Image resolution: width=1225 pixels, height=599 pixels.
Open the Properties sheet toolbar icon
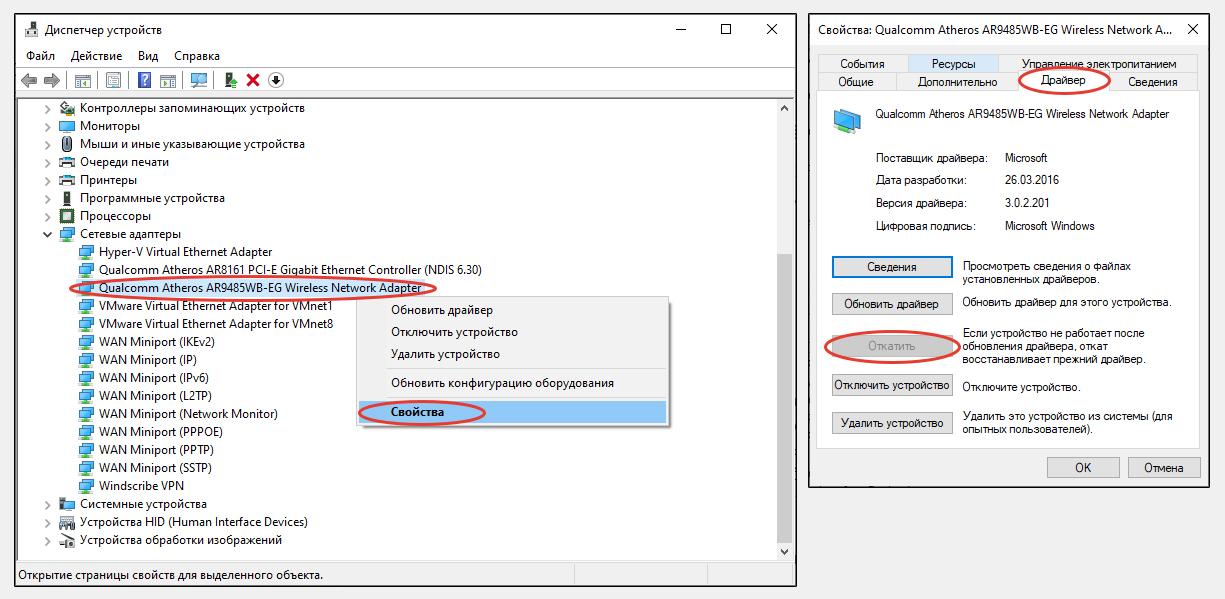[x=113, y=80]
